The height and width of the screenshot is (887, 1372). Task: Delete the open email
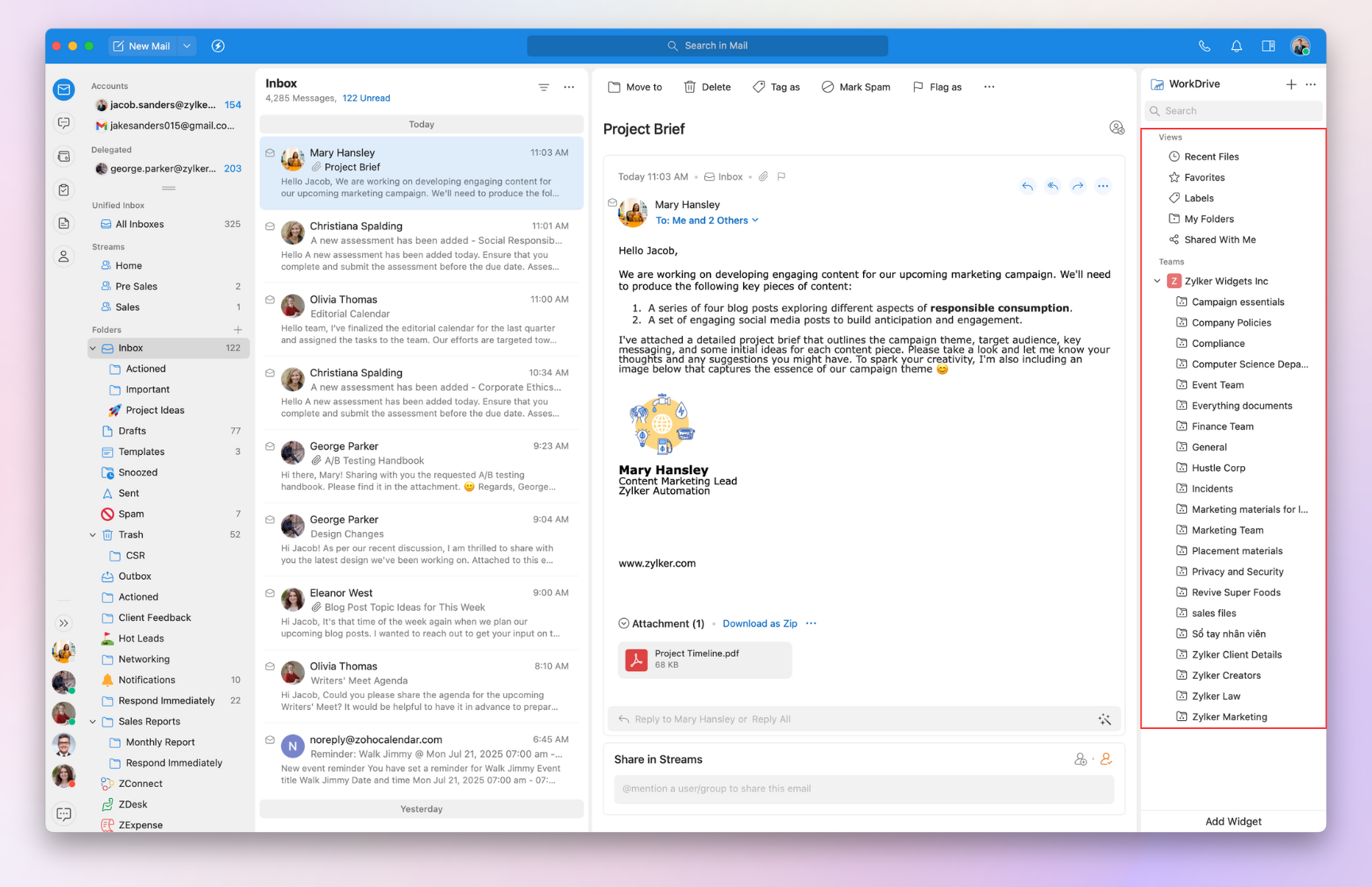(707, 87)
